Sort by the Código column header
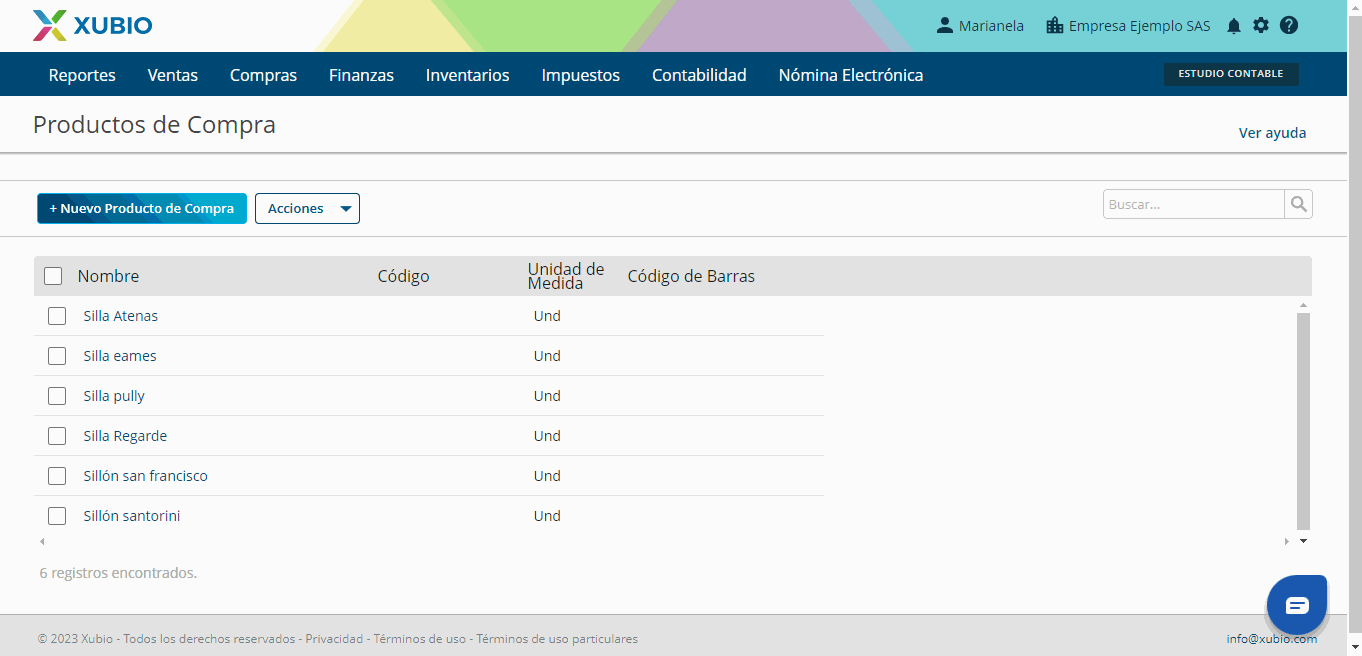This screenshot has height=656, width=1362. point(403,276)
